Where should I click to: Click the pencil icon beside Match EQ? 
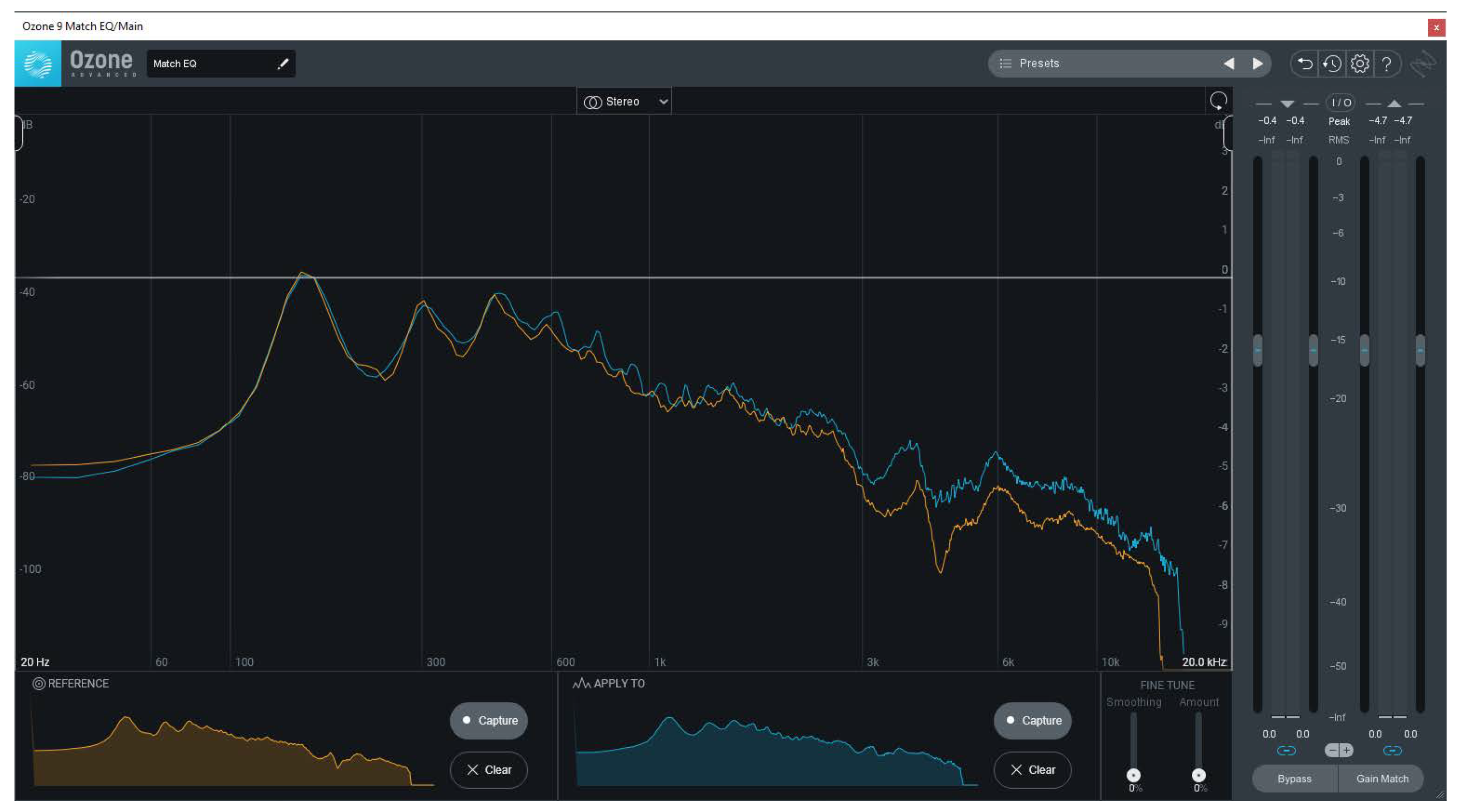[283, 63]
